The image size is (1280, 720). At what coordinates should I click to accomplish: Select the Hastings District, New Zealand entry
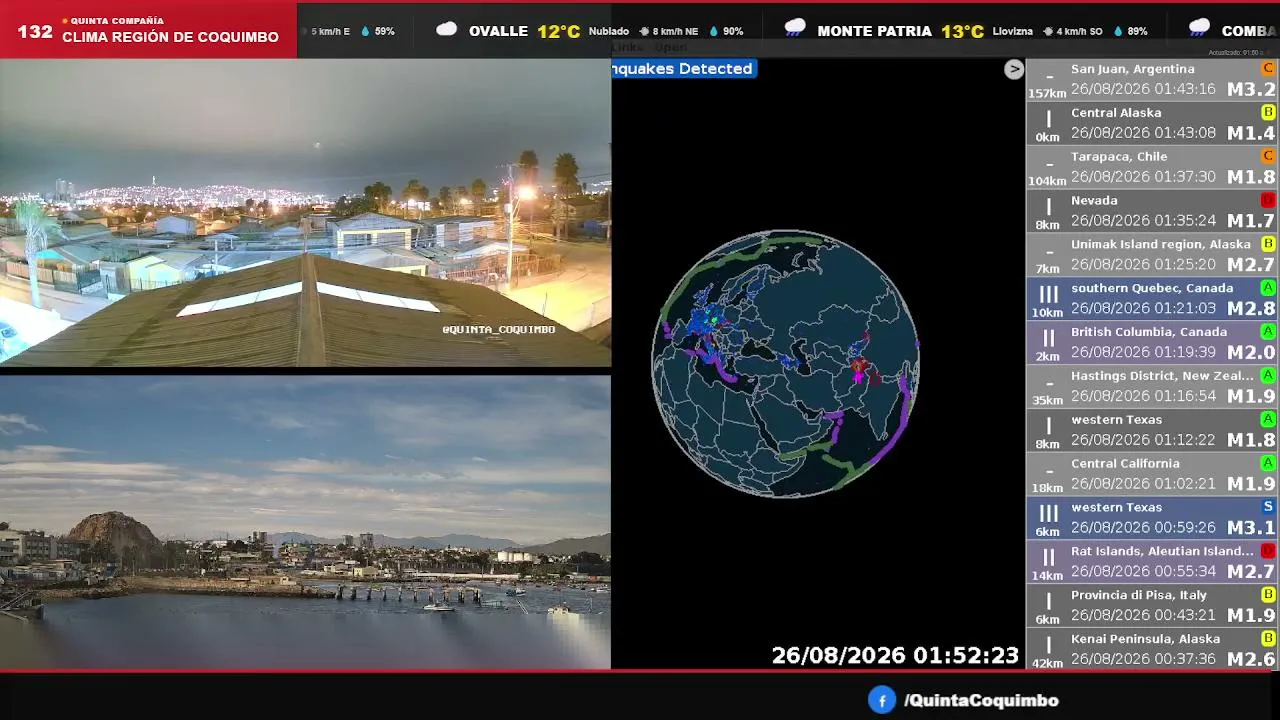click(1152, 387)
